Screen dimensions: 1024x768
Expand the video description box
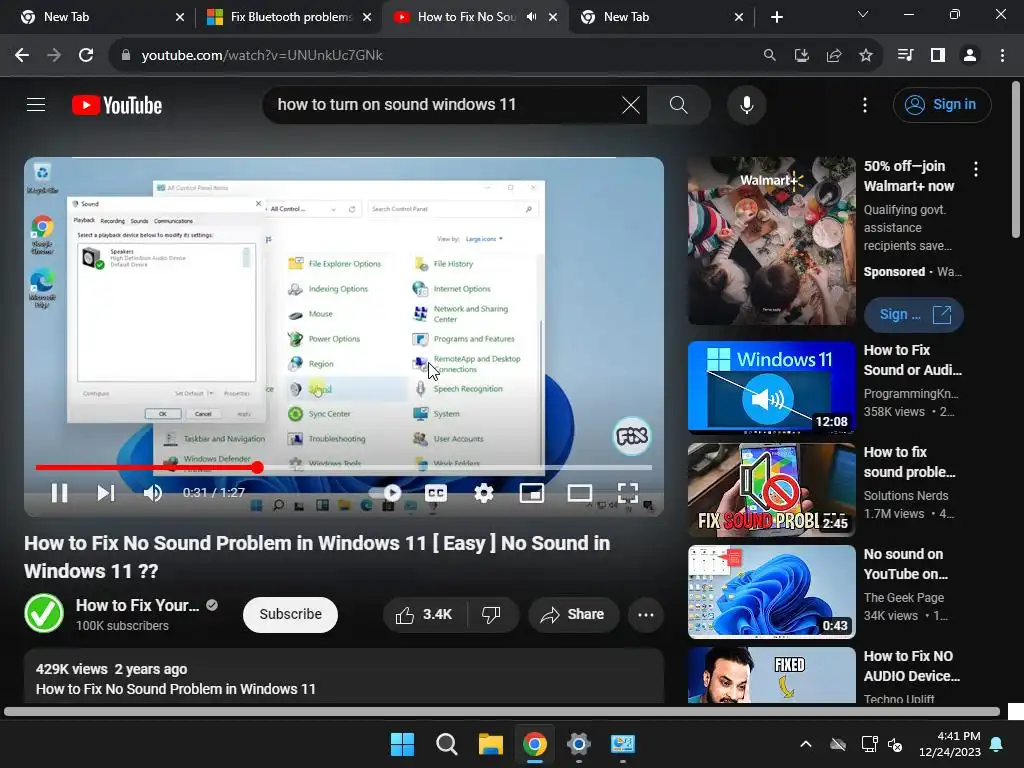pos(344,677)
